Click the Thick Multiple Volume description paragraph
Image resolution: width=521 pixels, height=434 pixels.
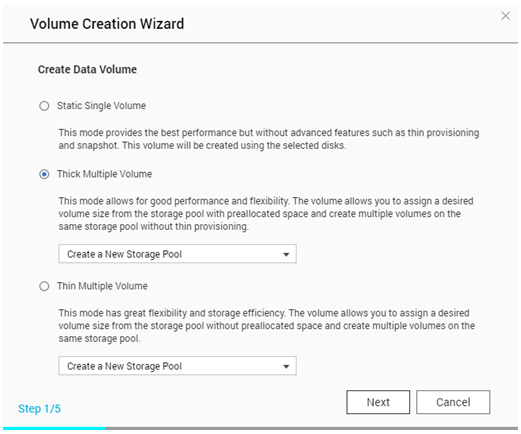pyautogui.click(x=266, y=214)
